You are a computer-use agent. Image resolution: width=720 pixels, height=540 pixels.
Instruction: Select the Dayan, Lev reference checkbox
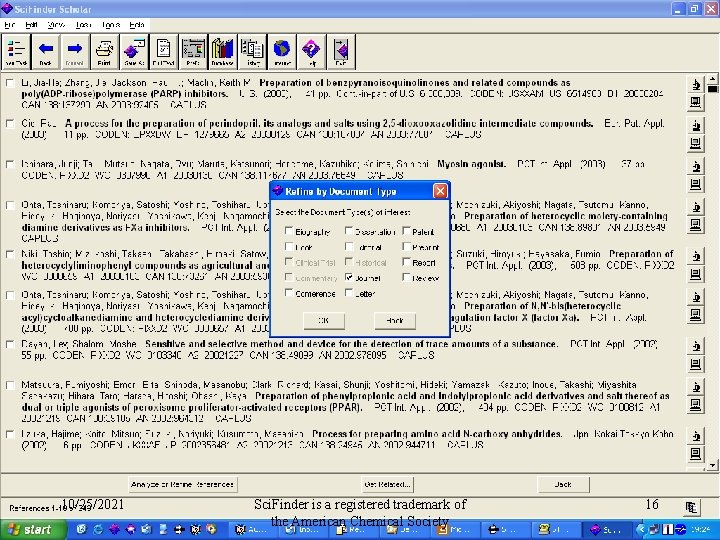(x=10, y=344)
